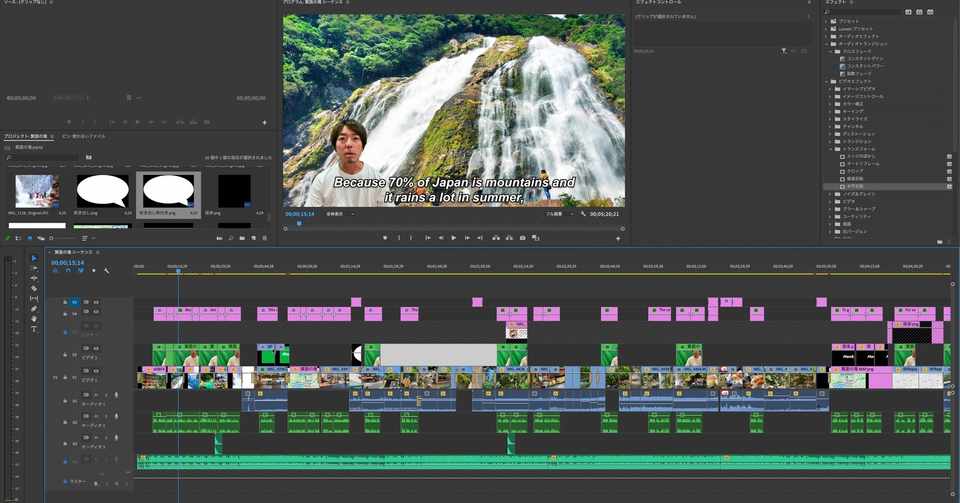The height and width of the screenshot is (503, 960).
Task: Click the timeline playhead on the ruler
Action: (x=178, y=270)
